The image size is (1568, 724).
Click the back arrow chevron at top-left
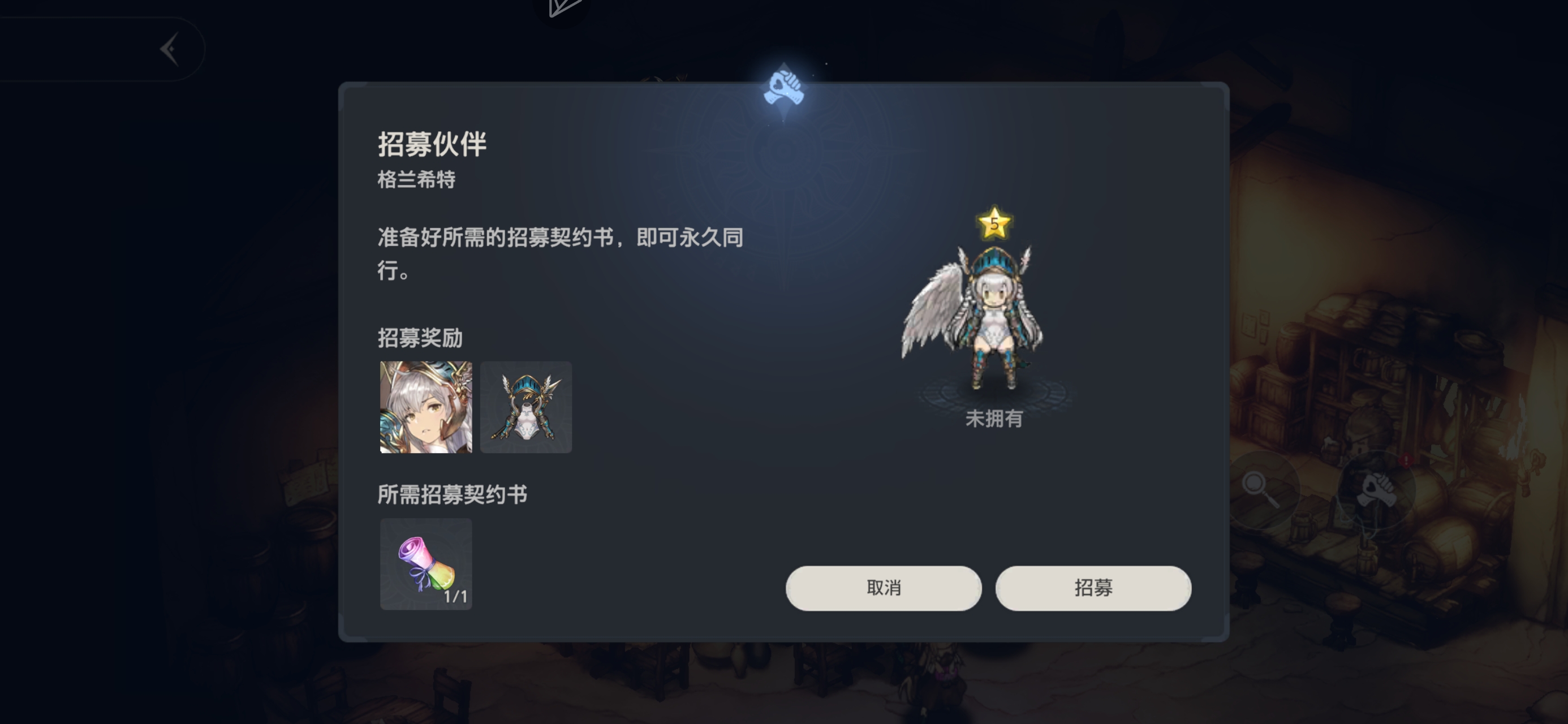[170, 49]
